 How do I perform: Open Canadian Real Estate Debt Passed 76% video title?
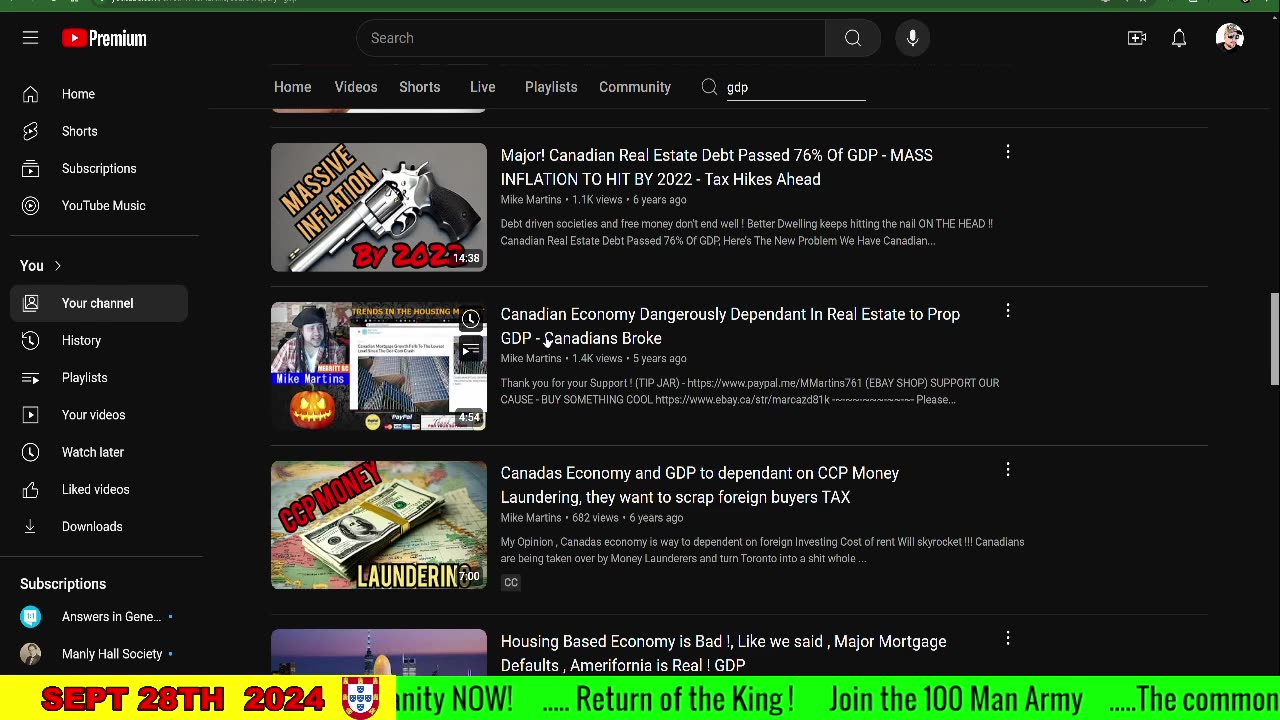tap(717, 167)
